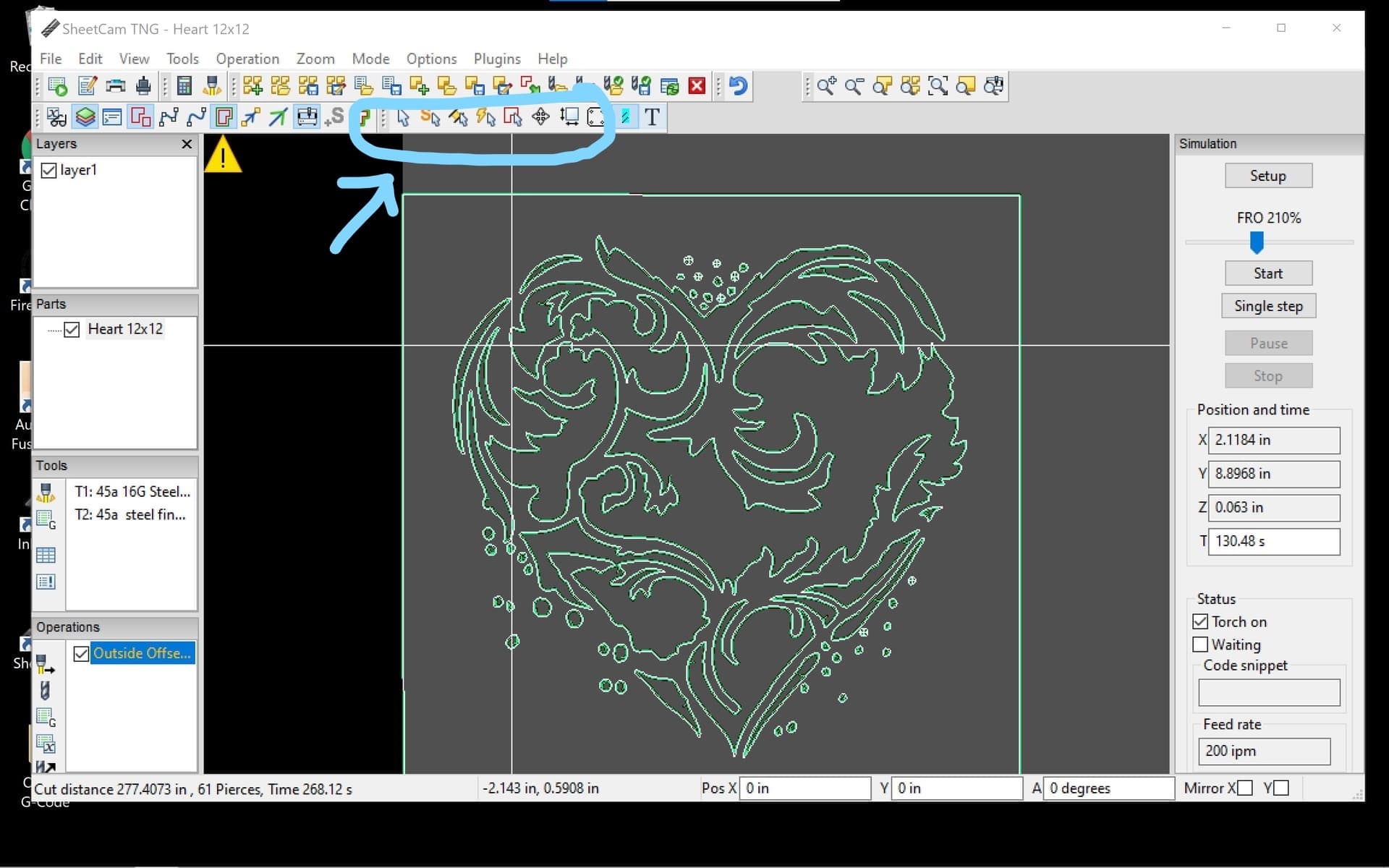Click the Code snippet field
The height and width of the screenshot is (868, 1389).
(x=1269, y=692)
